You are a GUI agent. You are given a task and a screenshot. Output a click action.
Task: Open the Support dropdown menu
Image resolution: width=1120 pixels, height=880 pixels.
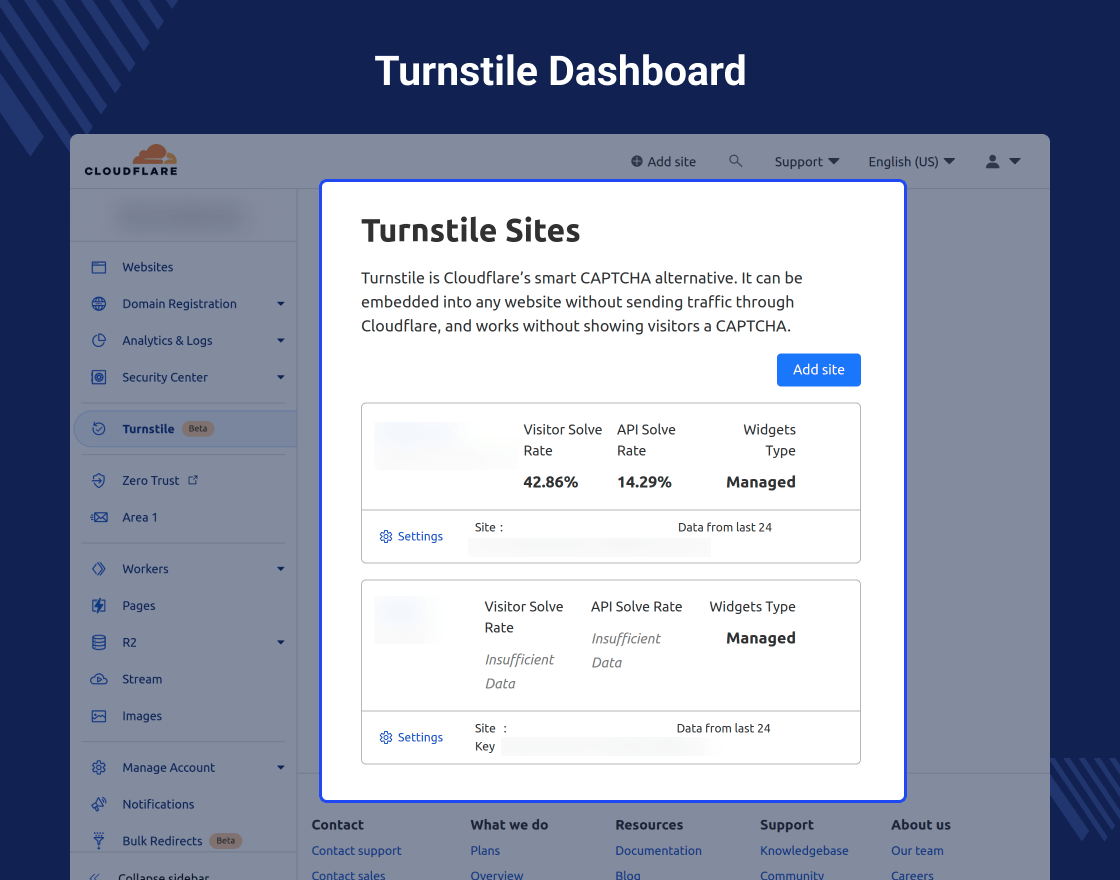click(x=806, y=161)
